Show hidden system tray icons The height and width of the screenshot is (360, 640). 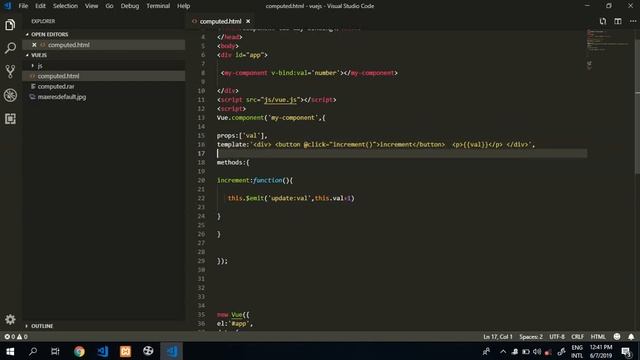tap(503, 351)
